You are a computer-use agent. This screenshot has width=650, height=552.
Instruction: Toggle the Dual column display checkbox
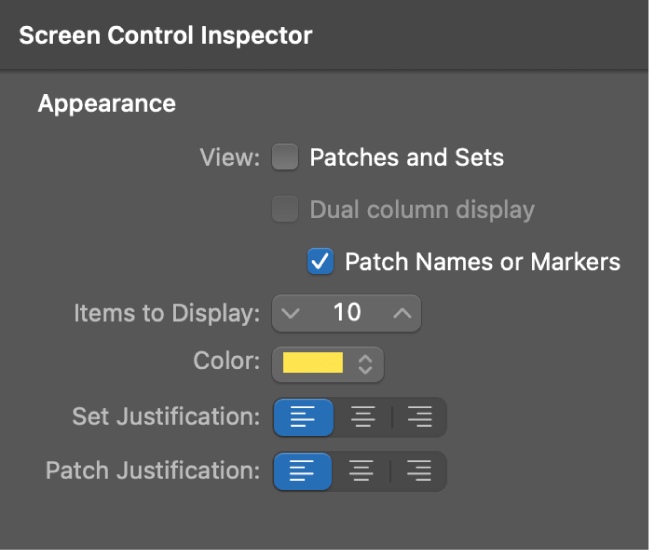click(x=285, y=209)
